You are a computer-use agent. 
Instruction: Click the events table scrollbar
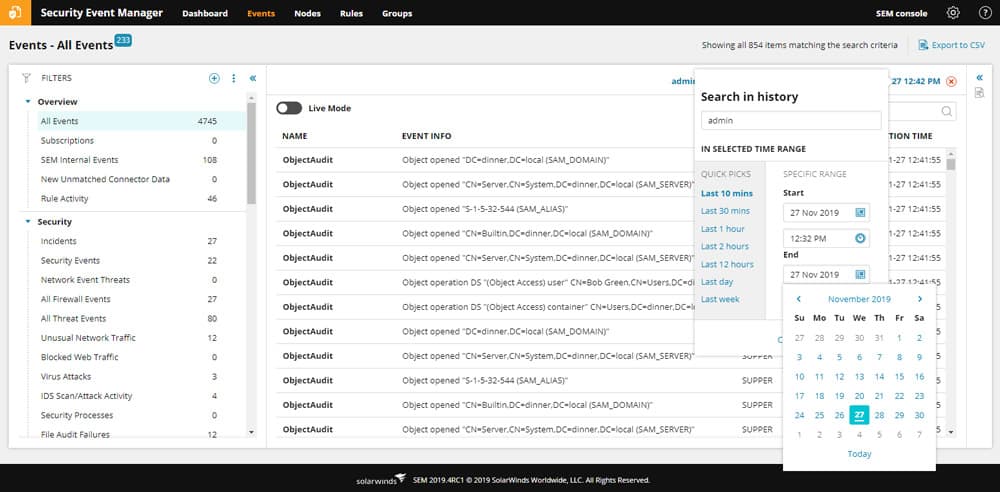(951, 164)
